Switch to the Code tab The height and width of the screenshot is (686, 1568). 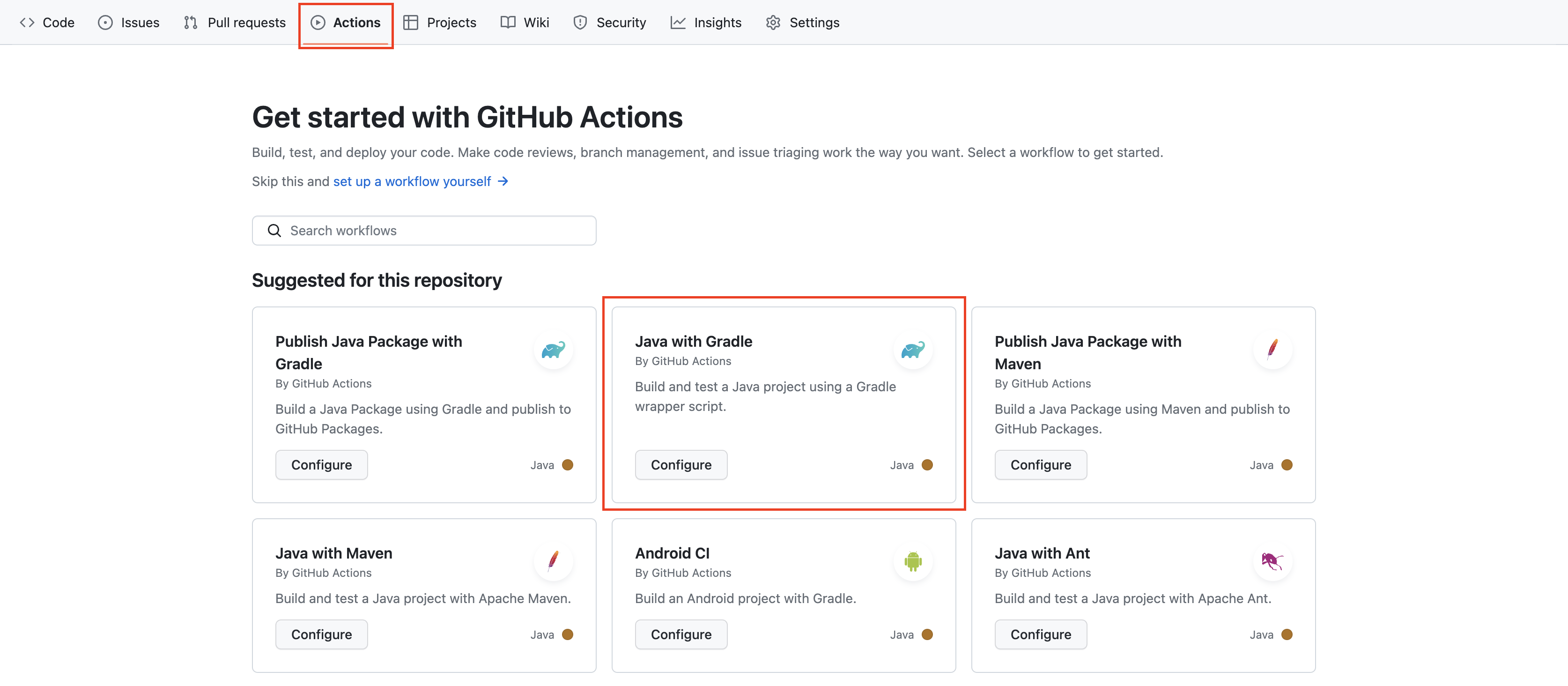(47, 22)
